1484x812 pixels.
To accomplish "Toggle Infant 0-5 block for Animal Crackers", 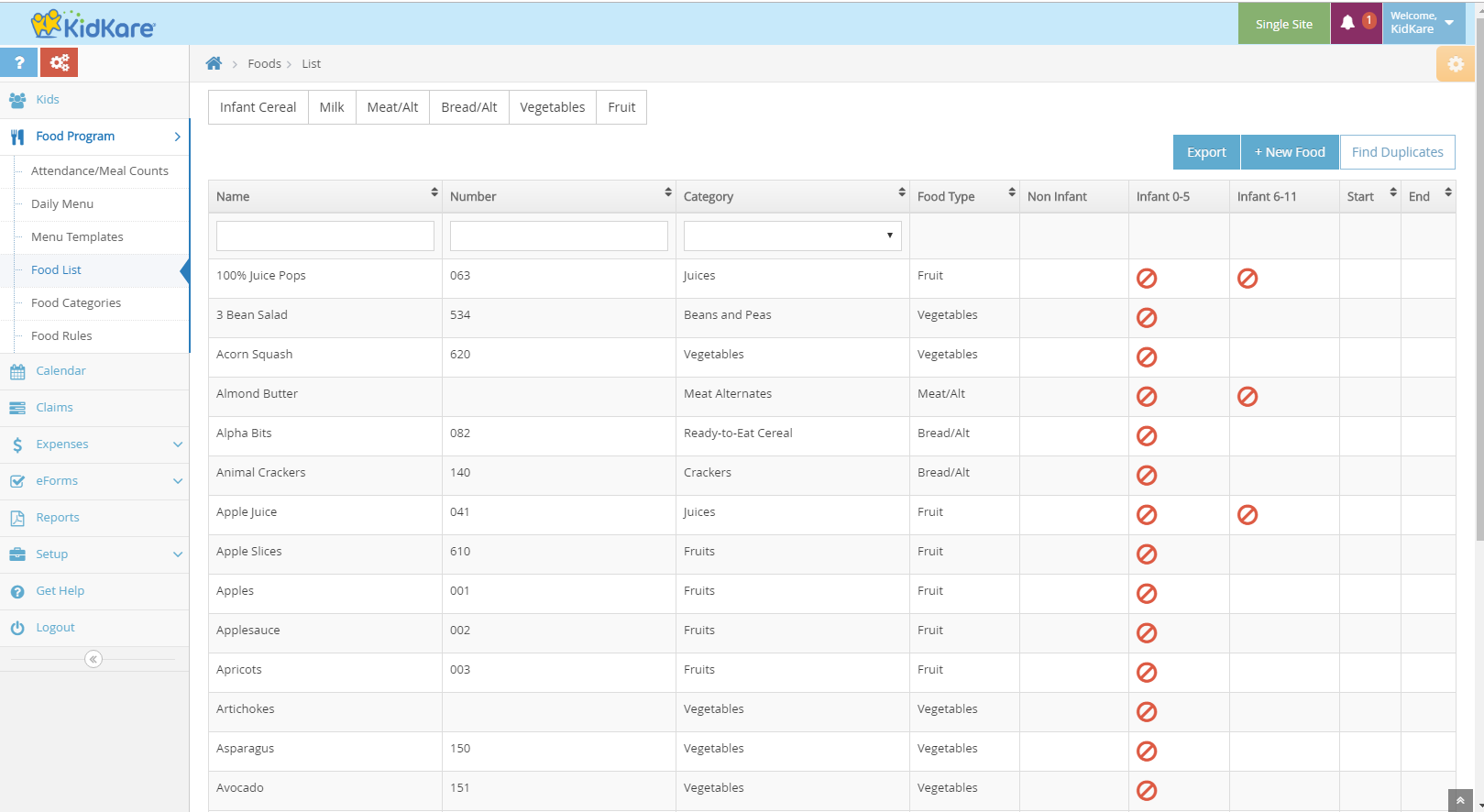I will [x=1147, y=476].
